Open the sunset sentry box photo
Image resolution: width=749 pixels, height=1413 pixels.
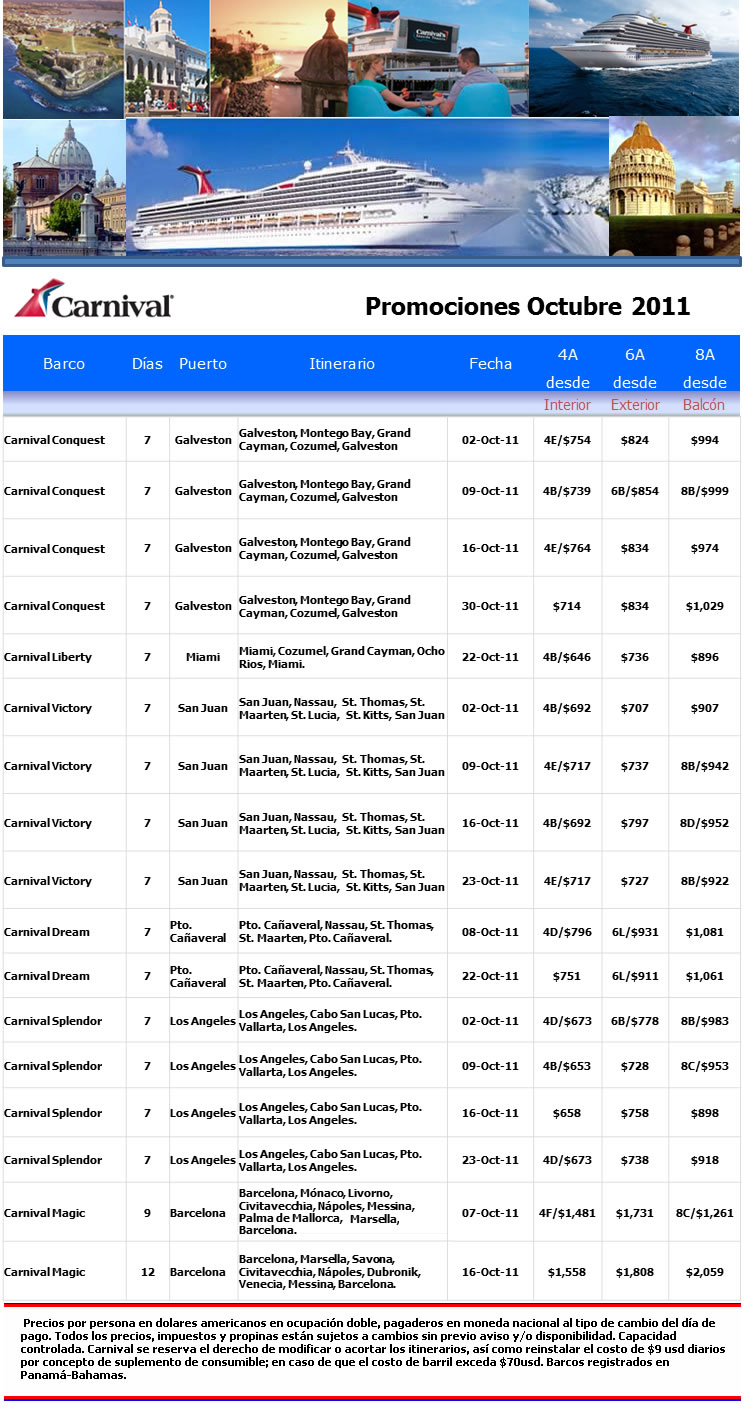point(278,59)
